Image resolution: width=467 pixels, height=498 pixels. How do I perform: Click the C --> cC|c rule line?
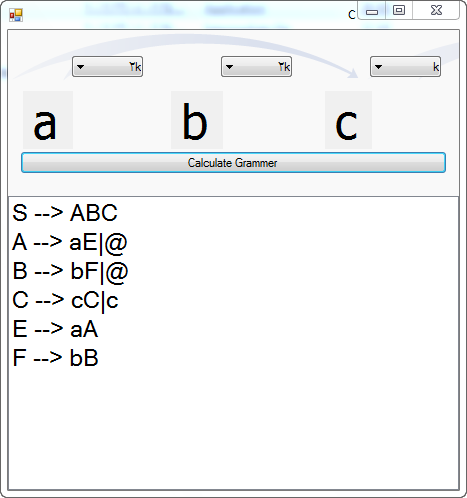click(x=65, y=301)
